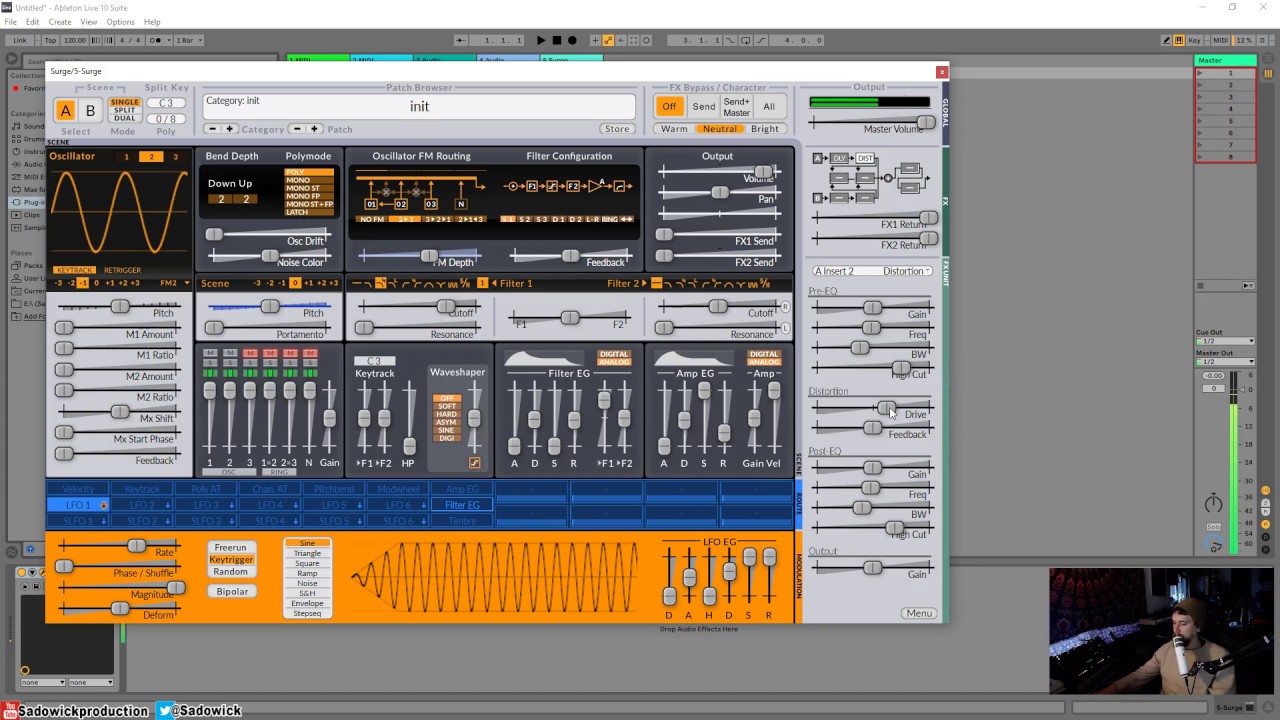Open the Create menu

pos(60,22)
